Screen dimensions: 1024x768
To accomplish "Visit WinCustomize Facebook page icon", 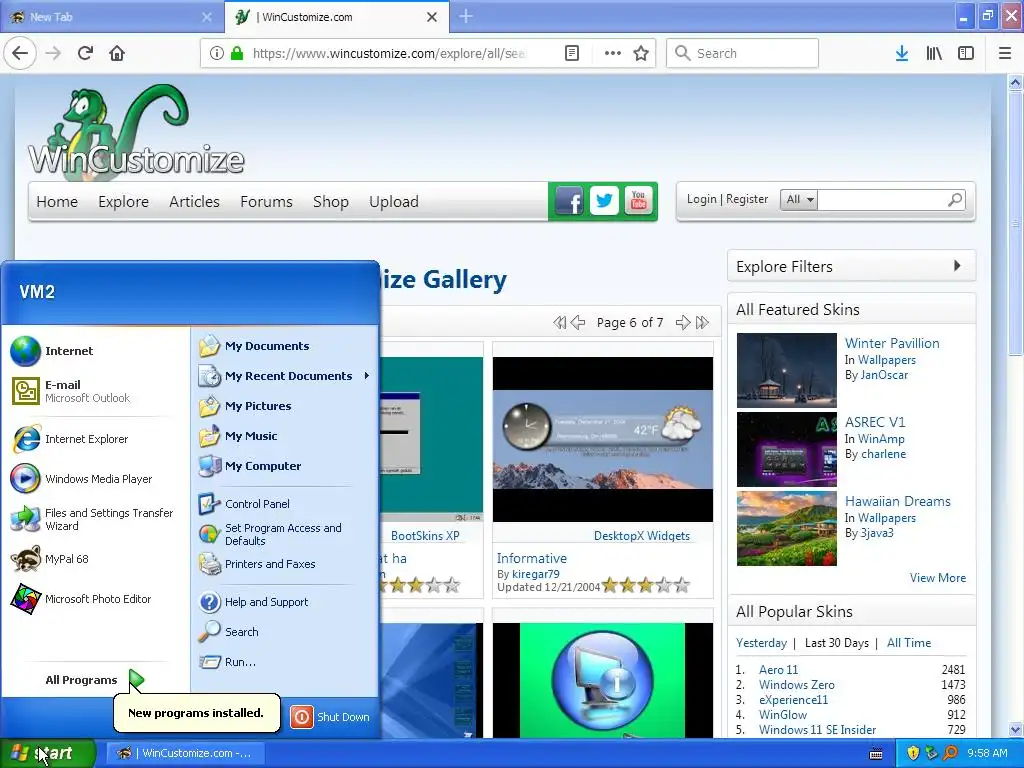I will pos(569,201).
